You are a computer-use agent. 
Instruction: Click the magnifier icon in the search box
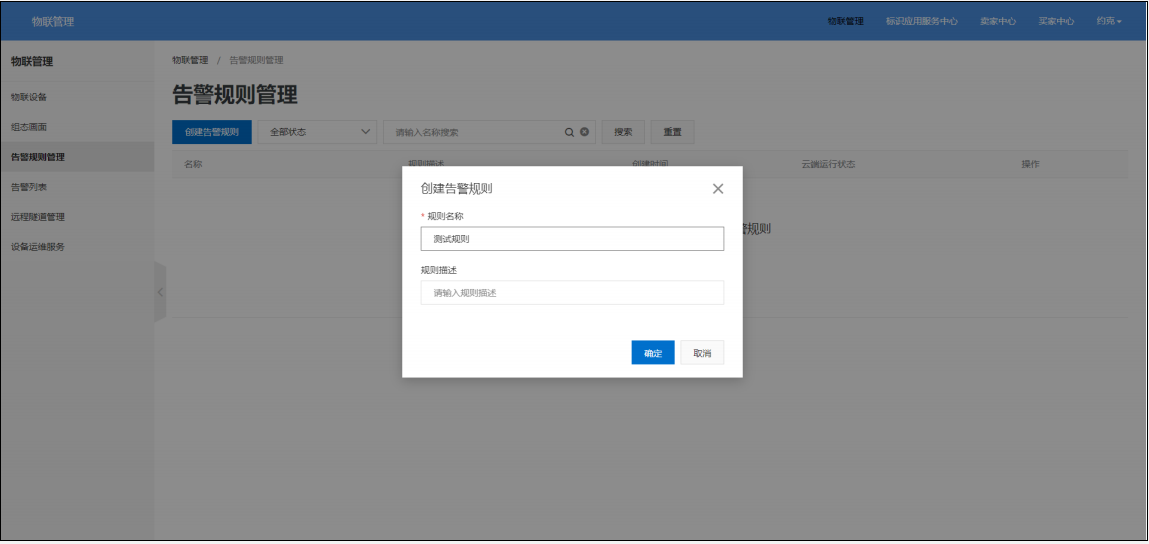point(569,132)
